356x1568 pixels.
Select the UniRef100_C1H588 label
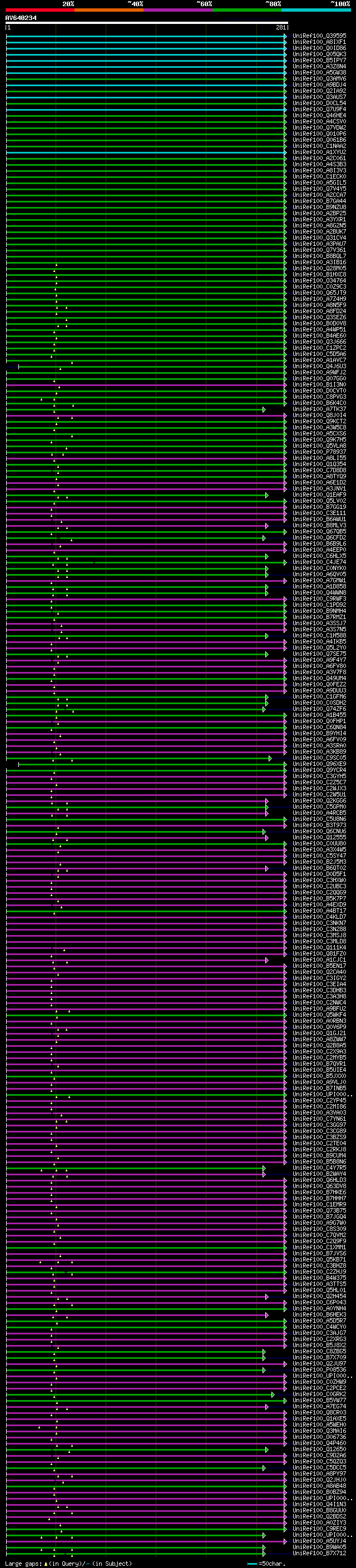[x=319, y=635]
